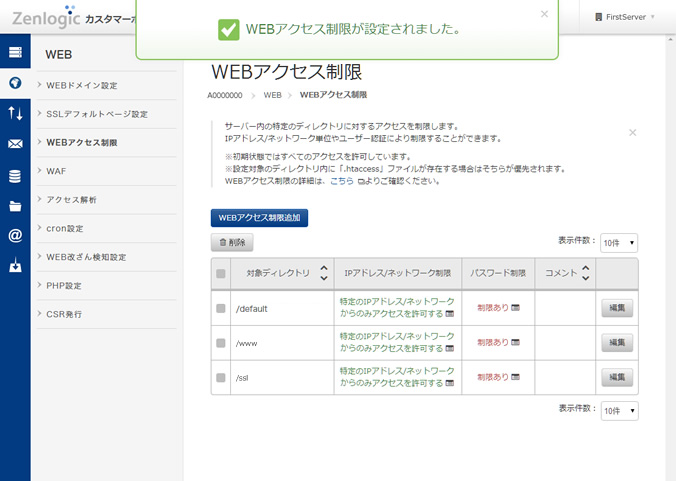Close the success notification banner

(x=544, y=14)
